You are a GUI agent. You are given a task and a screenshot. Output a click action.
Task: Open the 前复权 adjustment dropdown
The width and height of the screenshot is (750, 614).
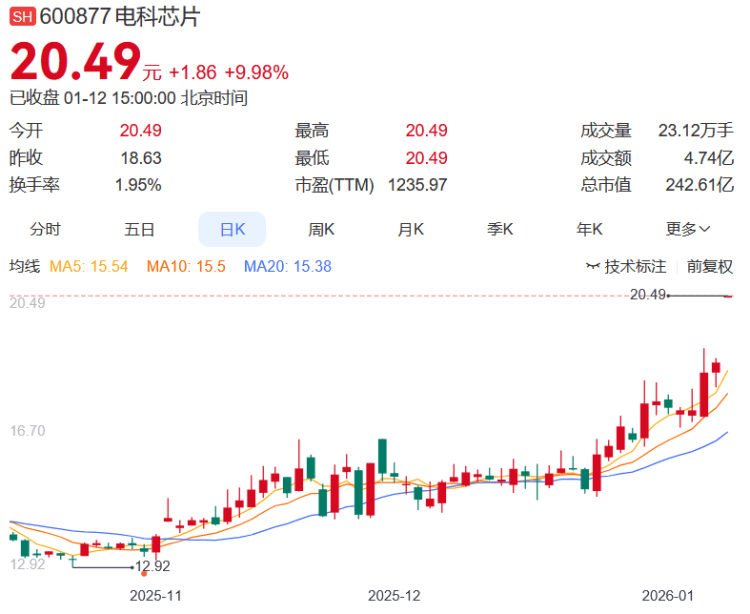tap(709, 267)
